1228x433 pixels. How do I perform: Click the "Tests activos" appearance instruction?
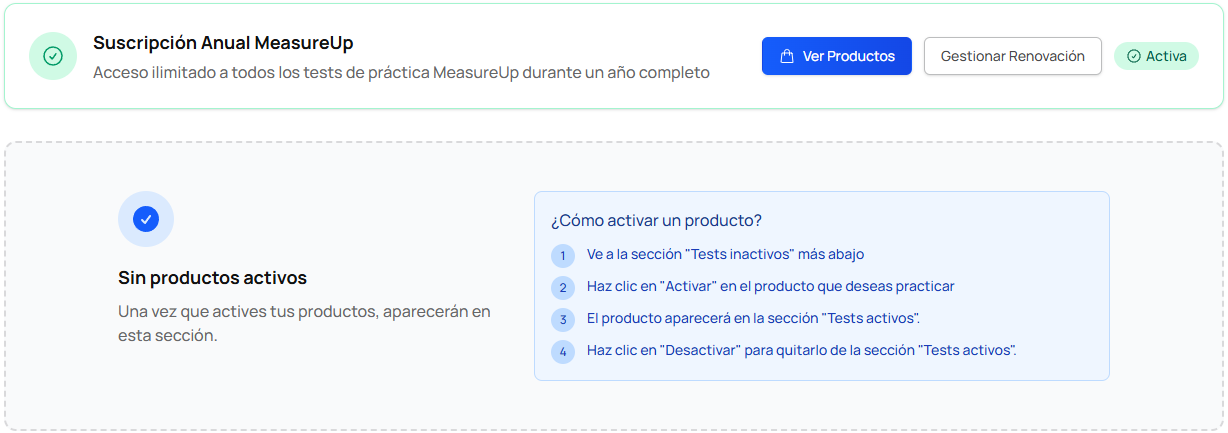[753, 319]
